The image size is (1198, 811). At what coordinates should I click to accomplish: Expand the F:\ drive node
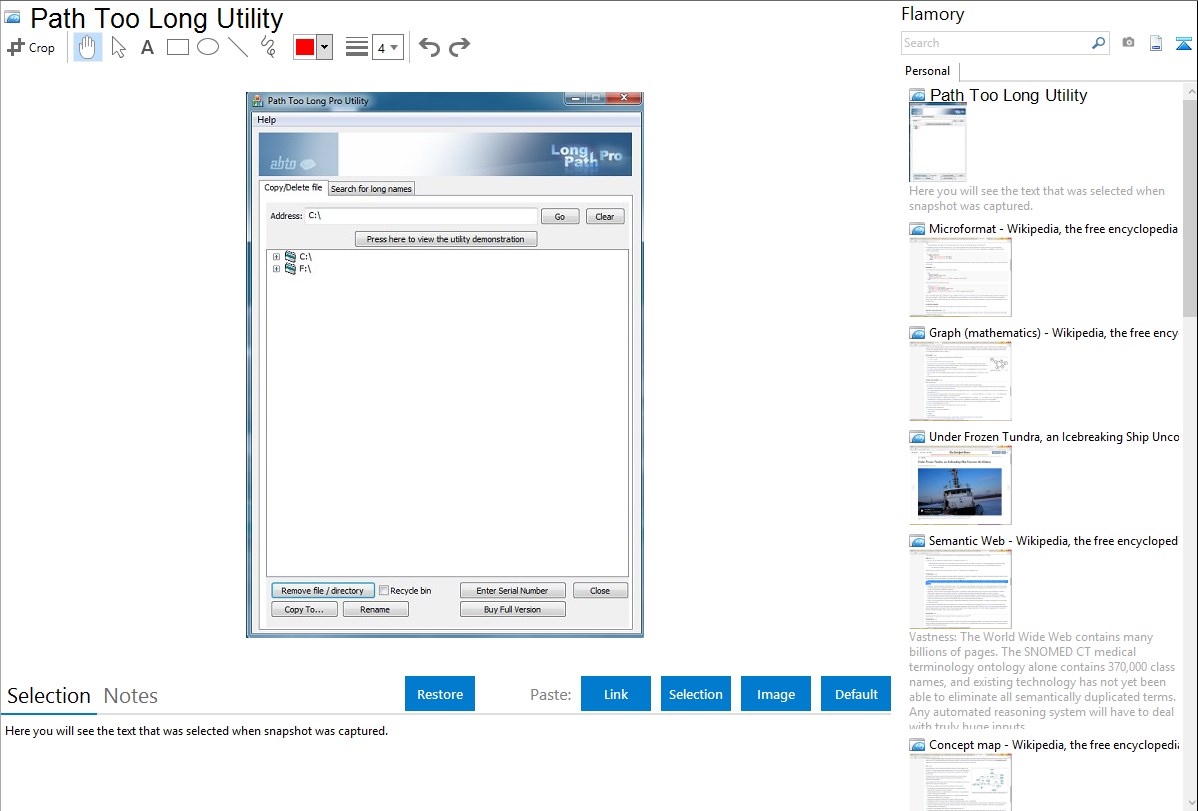[x=277, y=269]
